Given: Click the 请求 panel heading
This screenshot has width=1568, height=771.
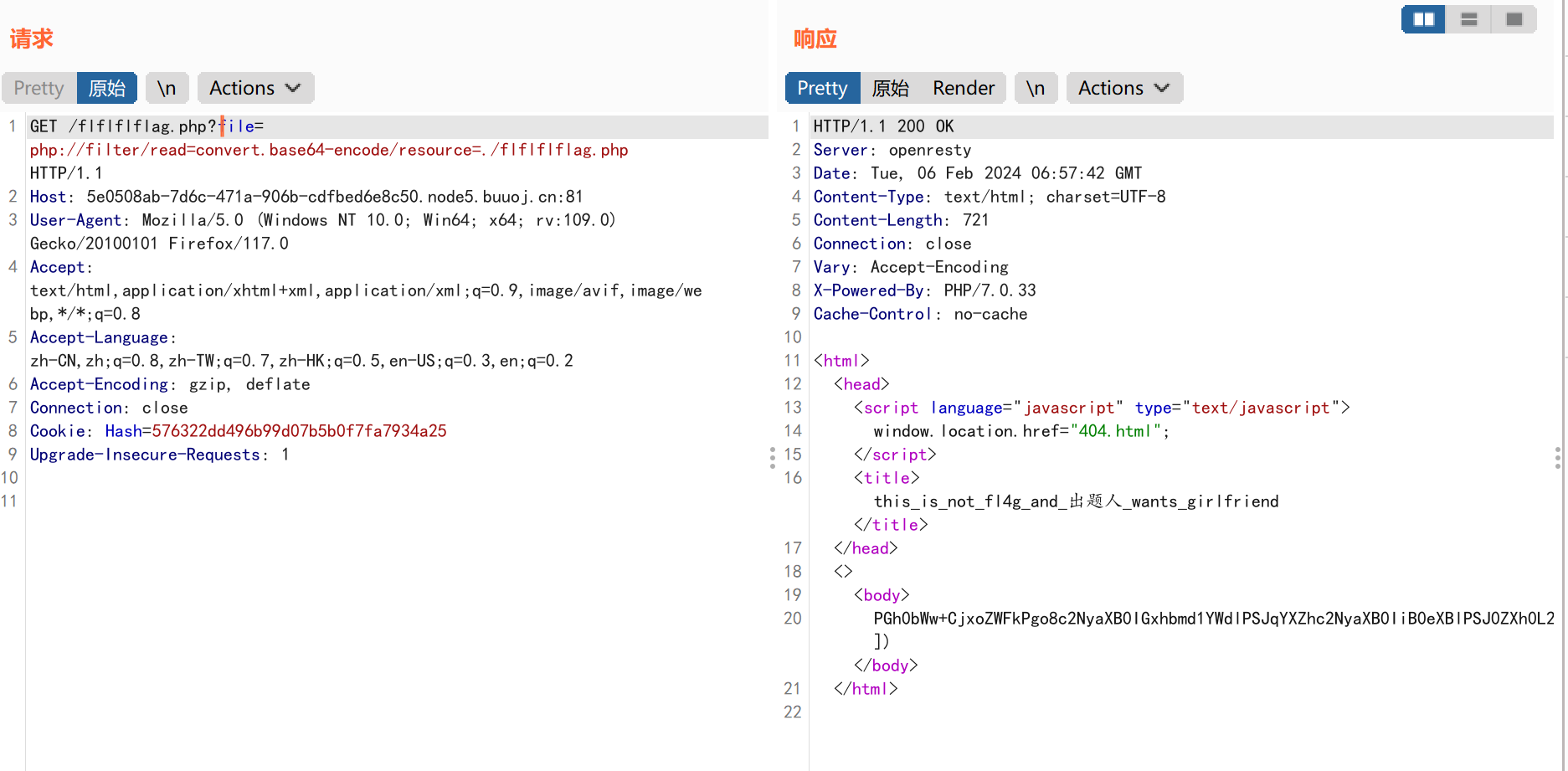Looking at the screenshot, I should pyautogui.click(x=32, y=39).
